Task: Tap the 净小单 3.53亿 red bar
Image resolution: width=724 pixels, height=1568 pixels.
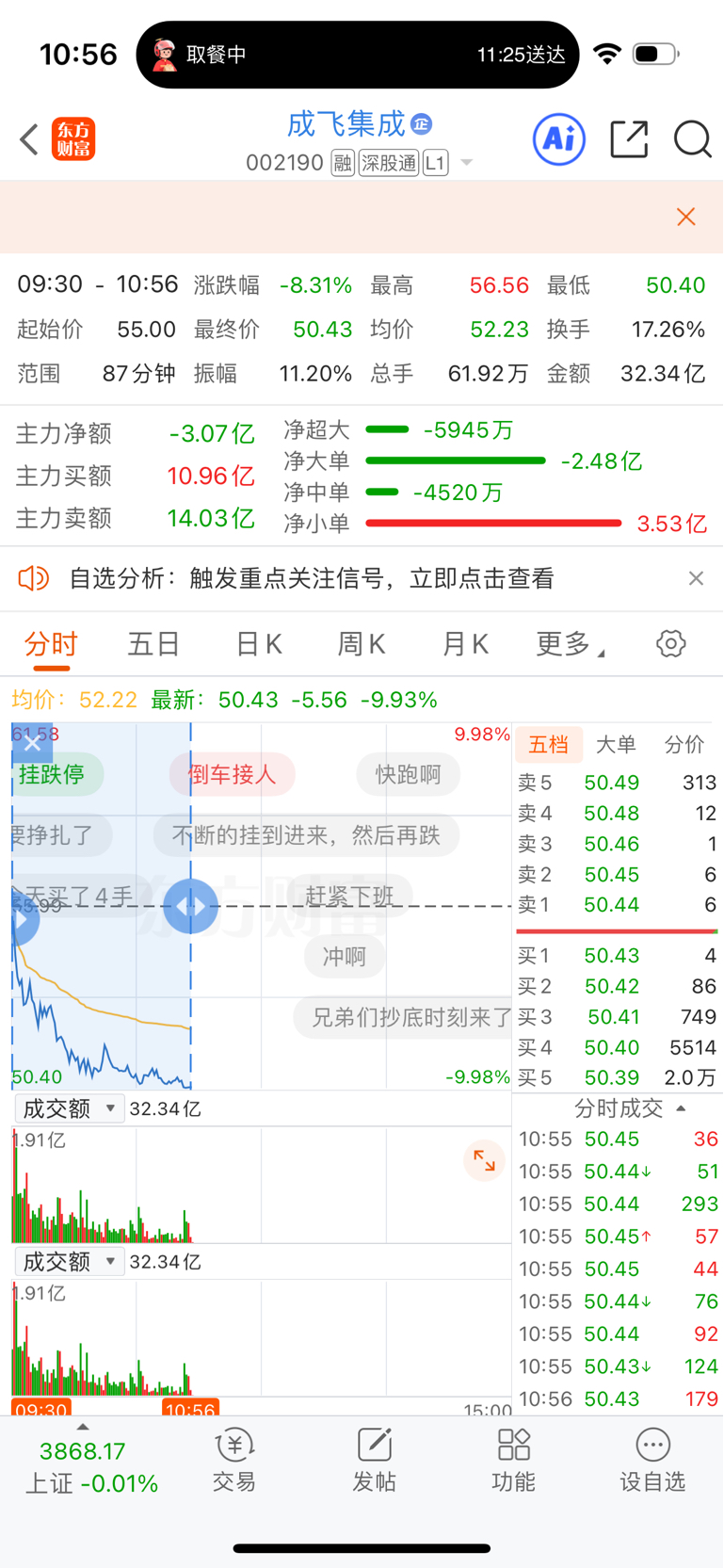Action: click(x=493, y=523)
